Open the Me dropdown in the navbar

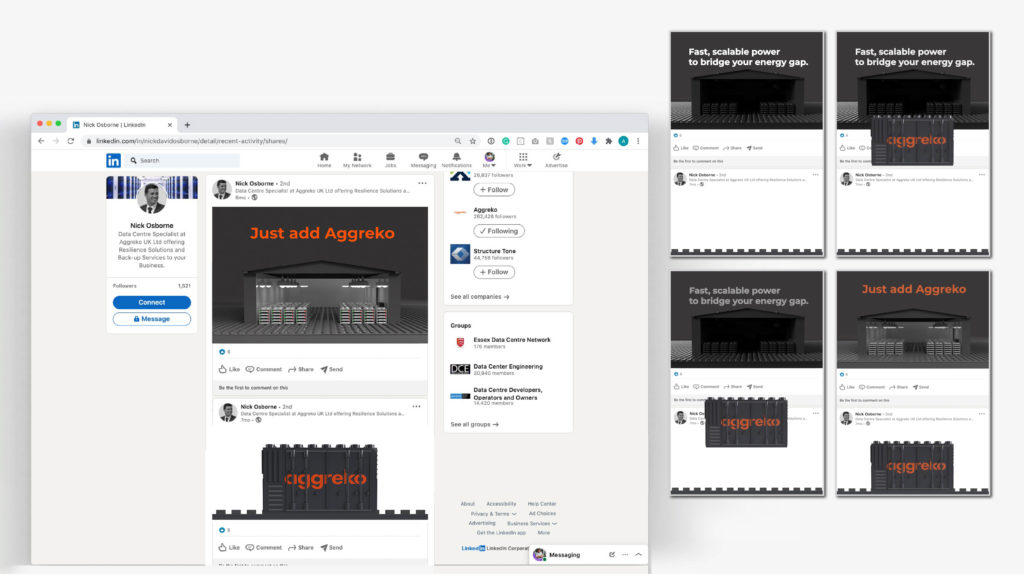click(489, 160)
